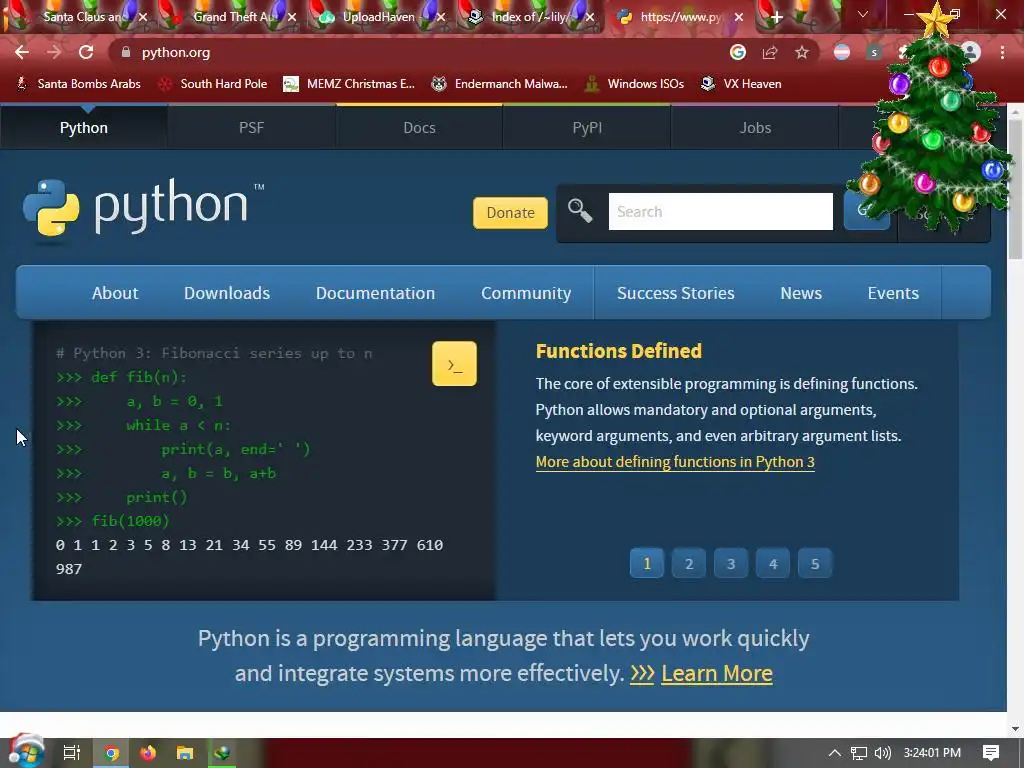Click the Google icon in the address bar

(x=738, y=52)
